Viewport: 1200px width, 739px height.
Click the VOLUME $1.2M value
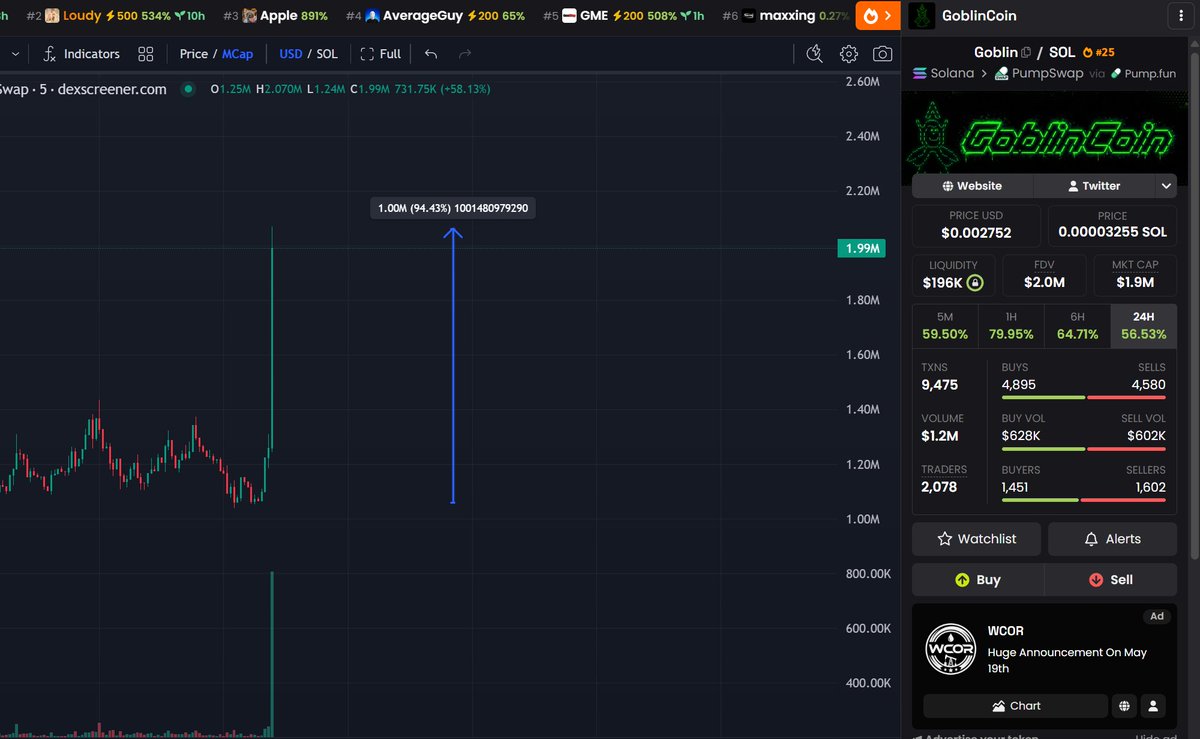pos(940,436)
